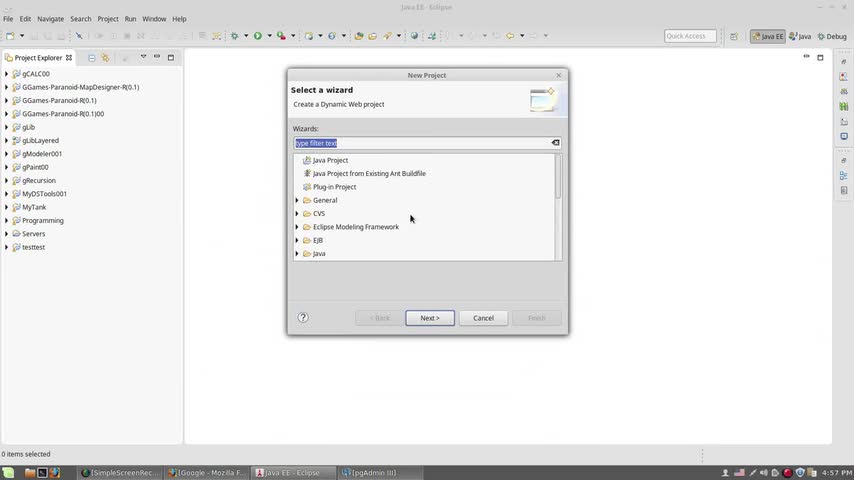Viewport: 854px width, 480px height.
Task: Click the Quick Access search field
Action: click(690, 36)
